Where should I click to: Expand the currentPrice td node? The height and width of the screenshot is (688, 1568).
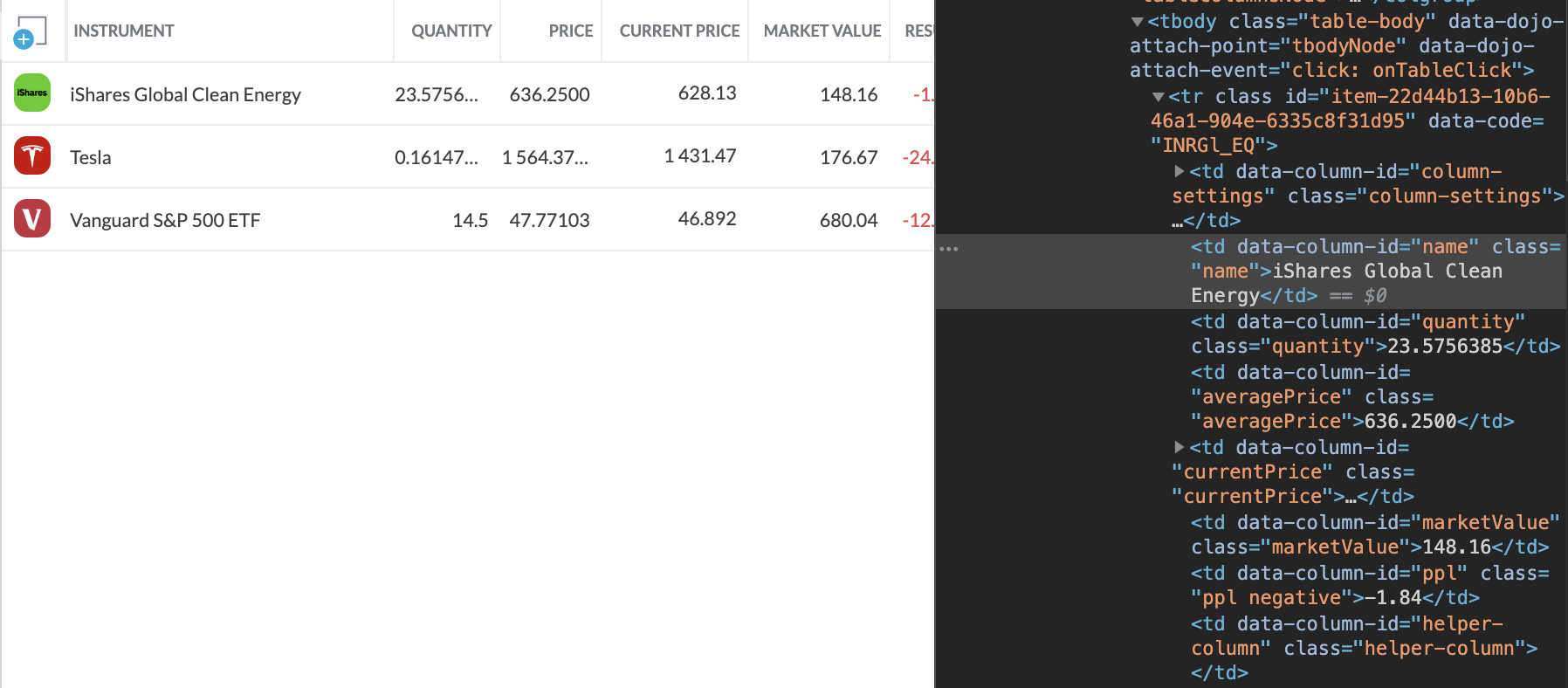1179,447
